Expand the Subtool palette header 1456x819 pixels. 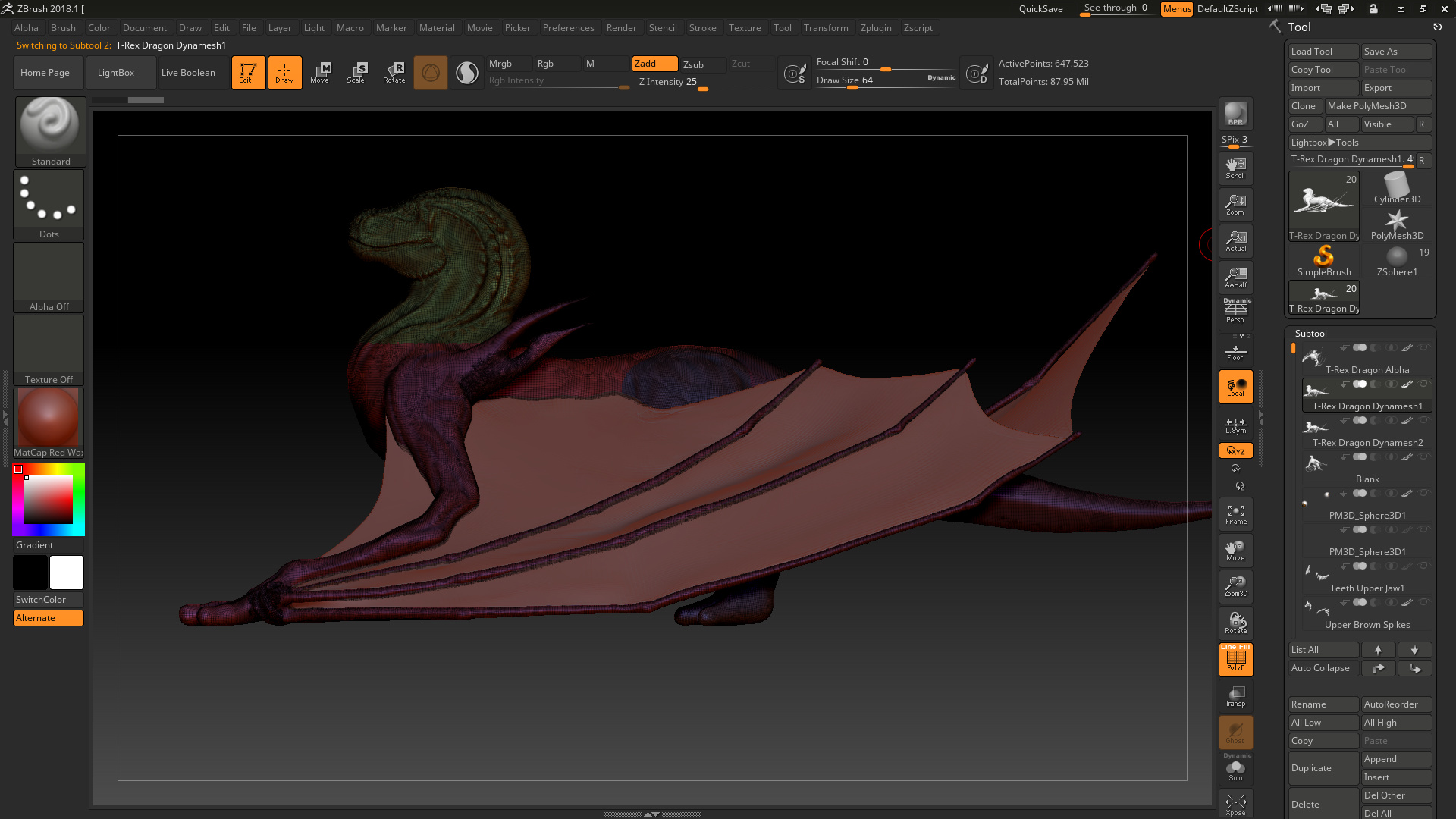point(1310,334)
